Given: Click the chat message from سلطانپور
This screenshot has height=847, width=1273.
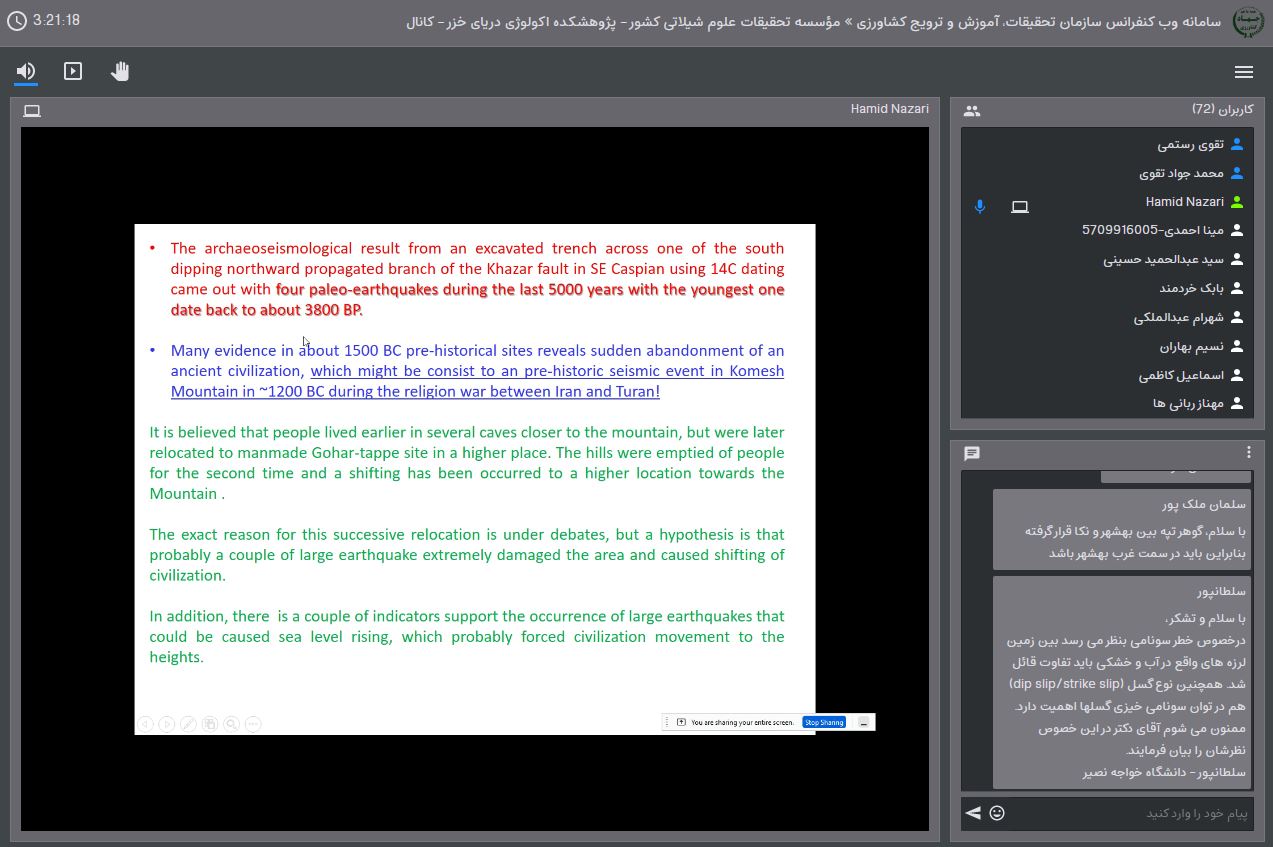Looking at the screenshot, I should pos(1122,682).
